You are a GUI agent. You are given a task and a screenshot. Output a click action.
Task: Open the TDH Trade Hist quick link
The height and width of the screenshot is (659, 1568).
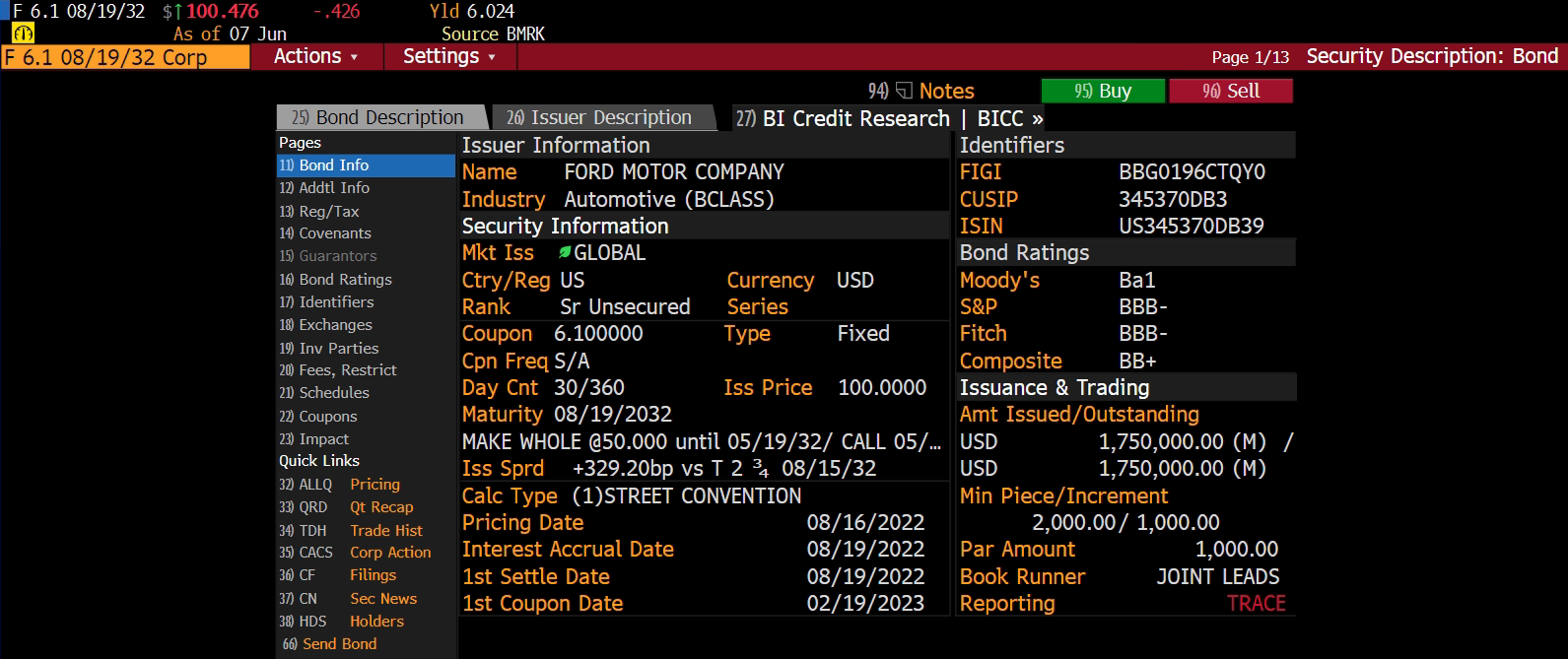tap(351, 530)
